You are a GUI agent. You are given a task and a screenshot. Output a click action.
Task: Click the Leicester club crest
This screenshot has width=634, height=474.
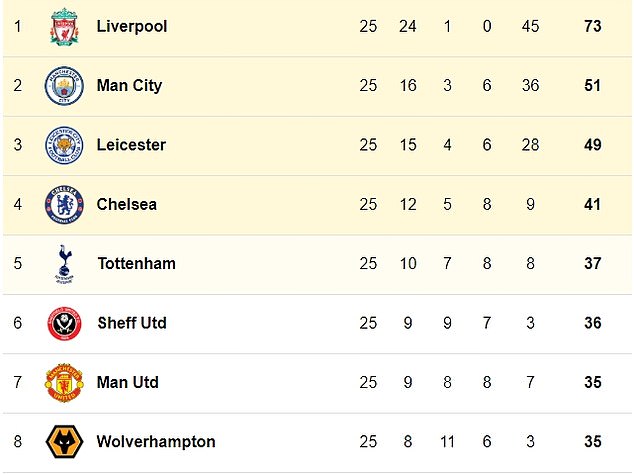[x=64, y=145]
